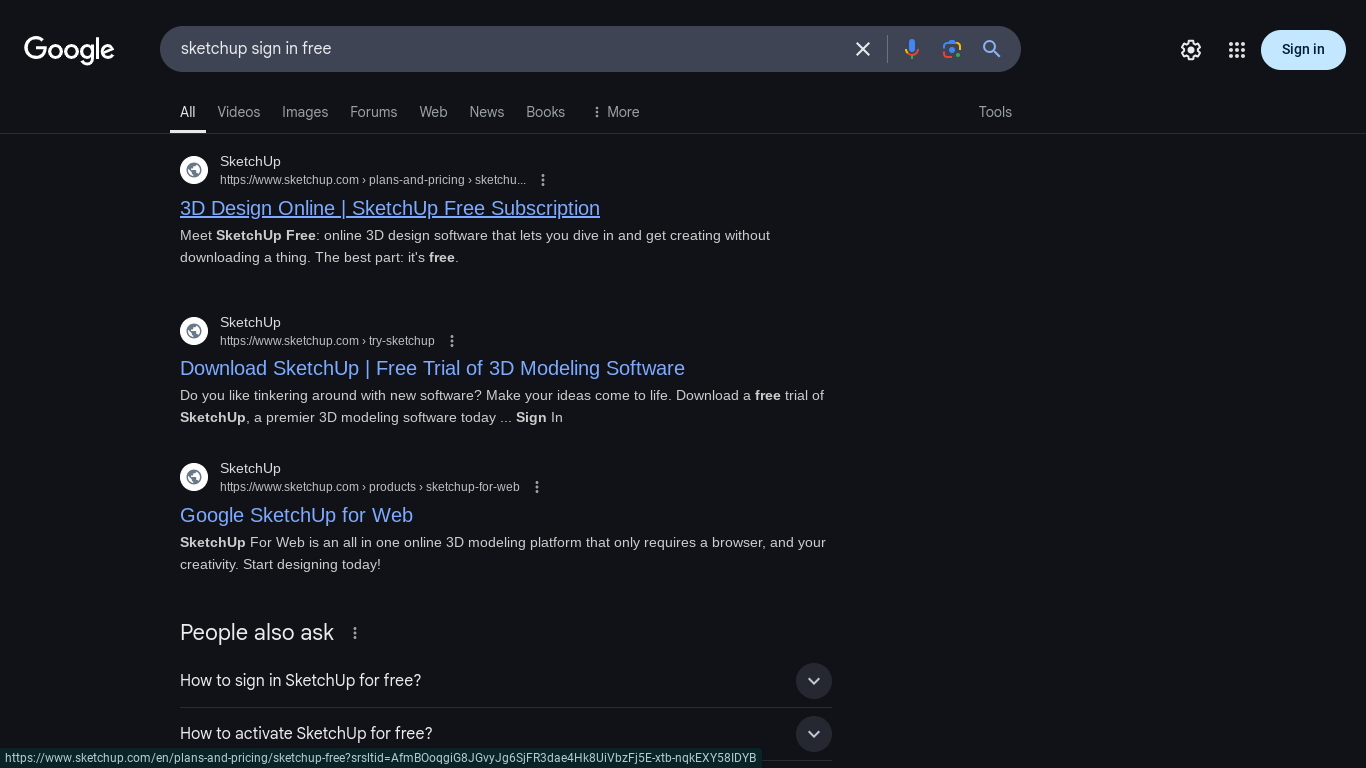
Task: Open the Google apps grid
Action: (x=1236, y=50)
